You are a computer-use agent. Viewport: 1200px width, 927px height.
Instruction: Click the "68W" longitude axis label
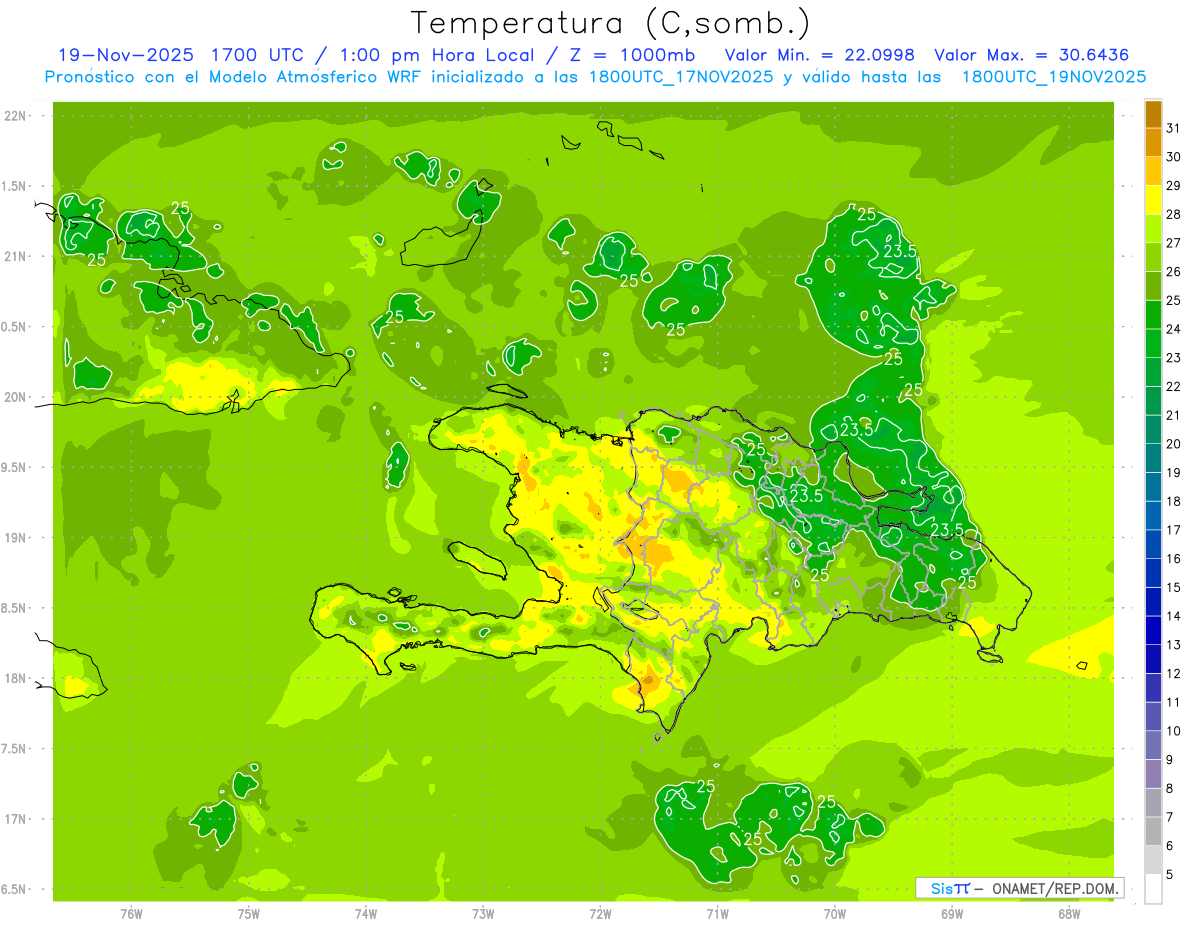click(1069, 914)
